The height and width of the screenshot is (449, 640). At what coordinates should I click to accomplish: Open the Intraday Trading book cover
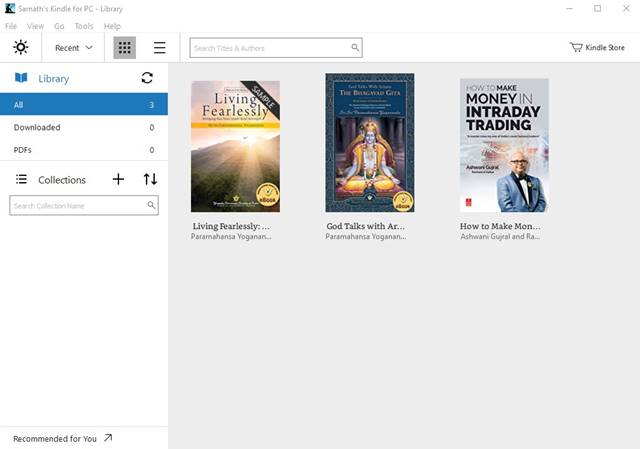click(x=504, y=145)
